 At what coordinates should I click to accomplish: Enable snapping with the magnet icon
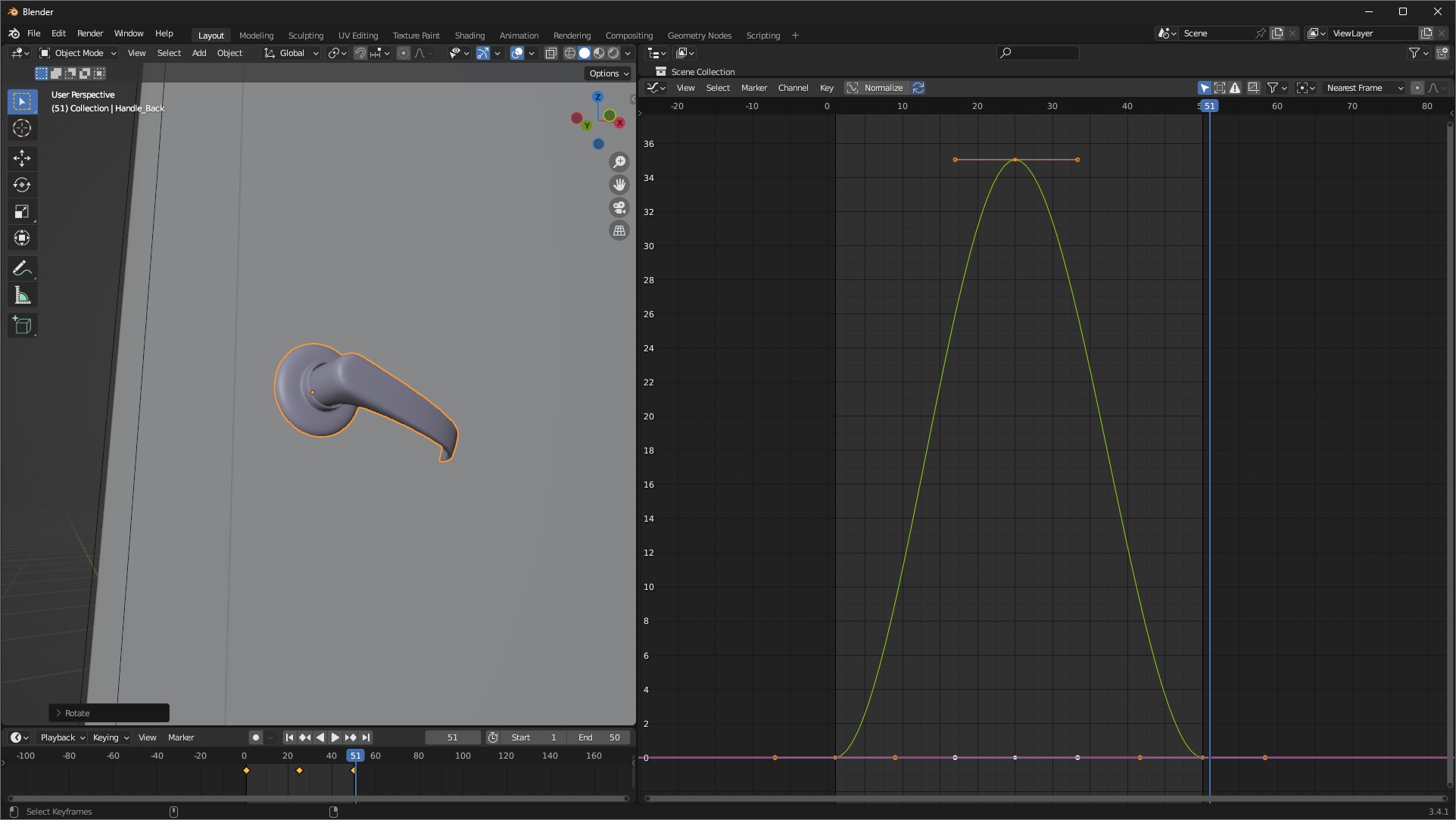coord(361,53)
